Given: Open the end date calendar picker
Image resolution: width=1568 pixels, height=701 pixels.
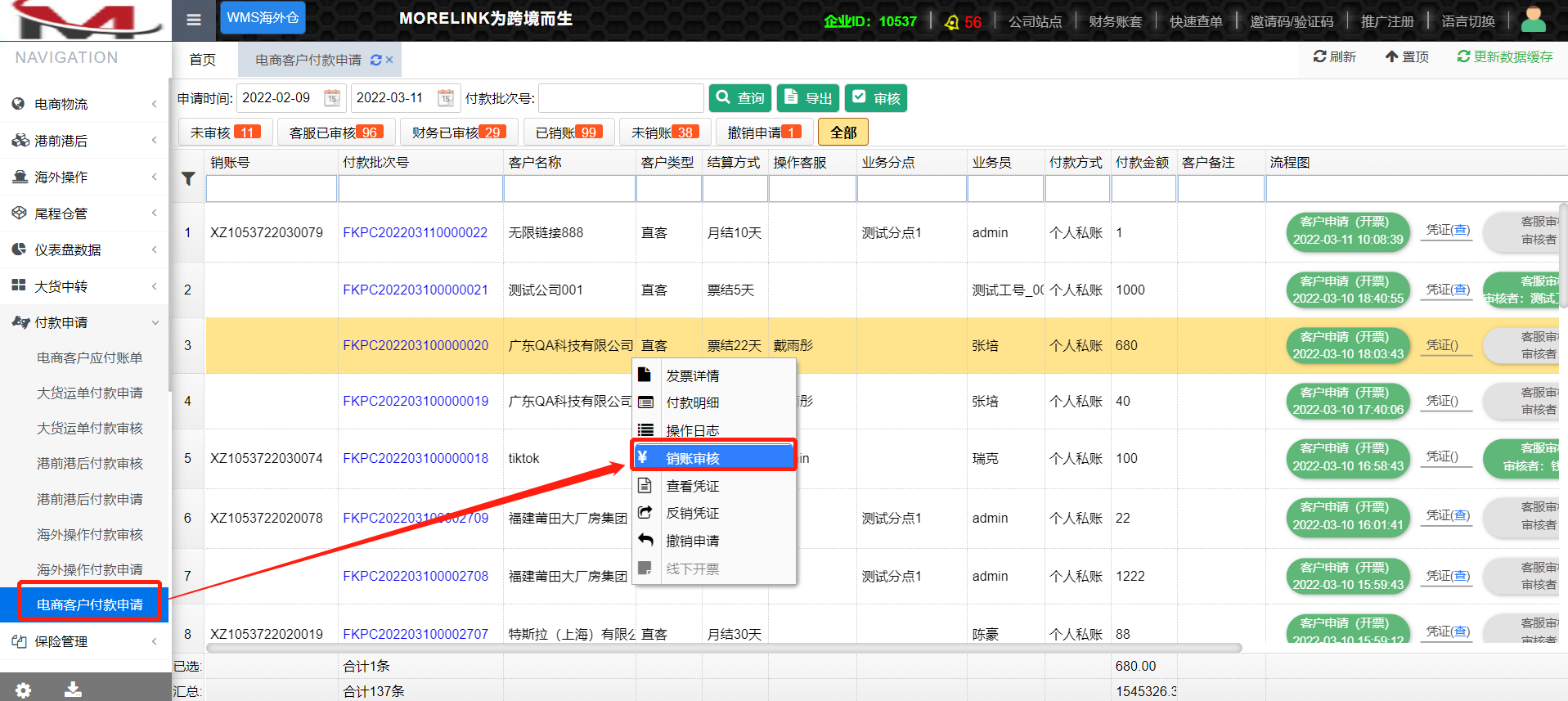Looking at the screenshot, I should pyautogui.click(x=445, y=98).
